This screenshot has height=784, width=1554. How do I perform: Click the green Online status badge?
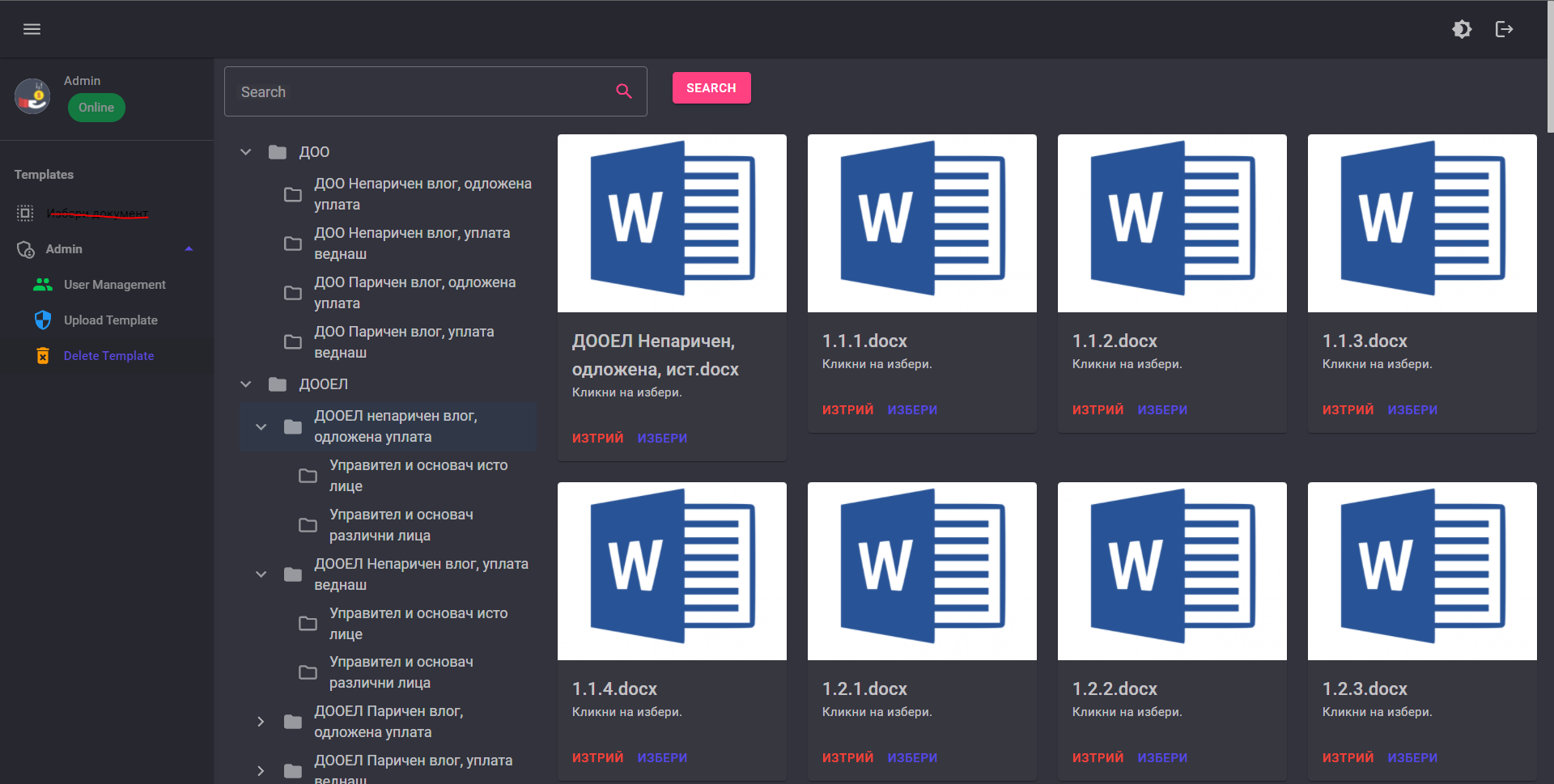click(96, 107)
